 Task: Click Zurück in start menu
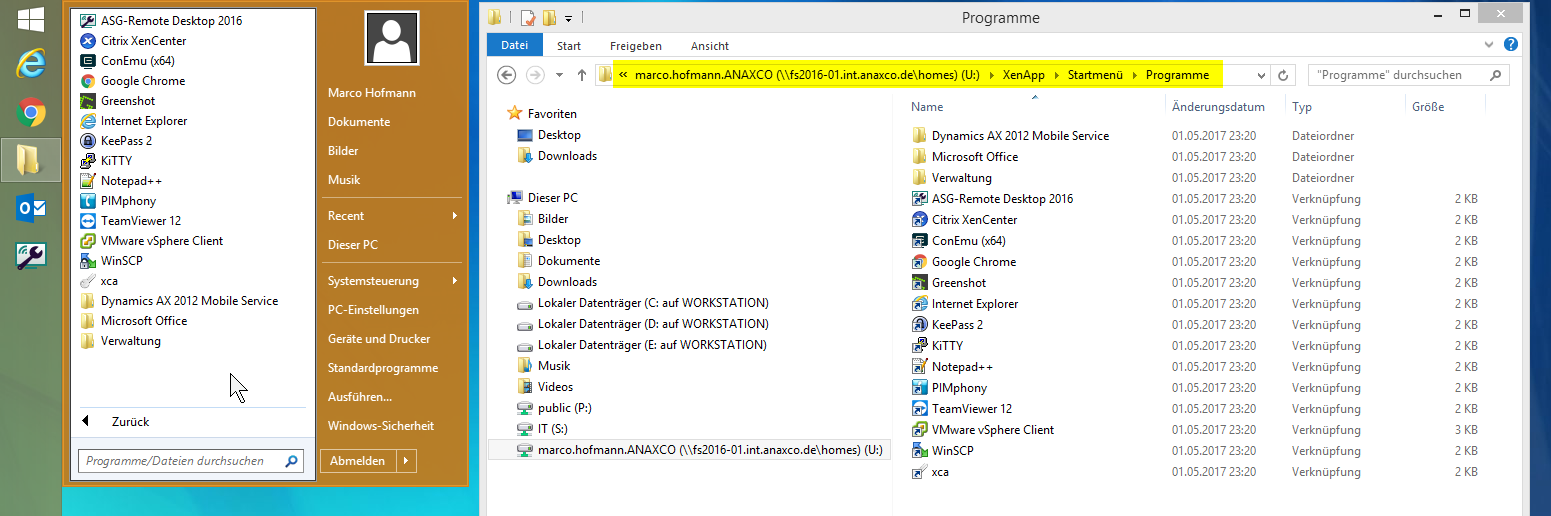coord(130,422)
